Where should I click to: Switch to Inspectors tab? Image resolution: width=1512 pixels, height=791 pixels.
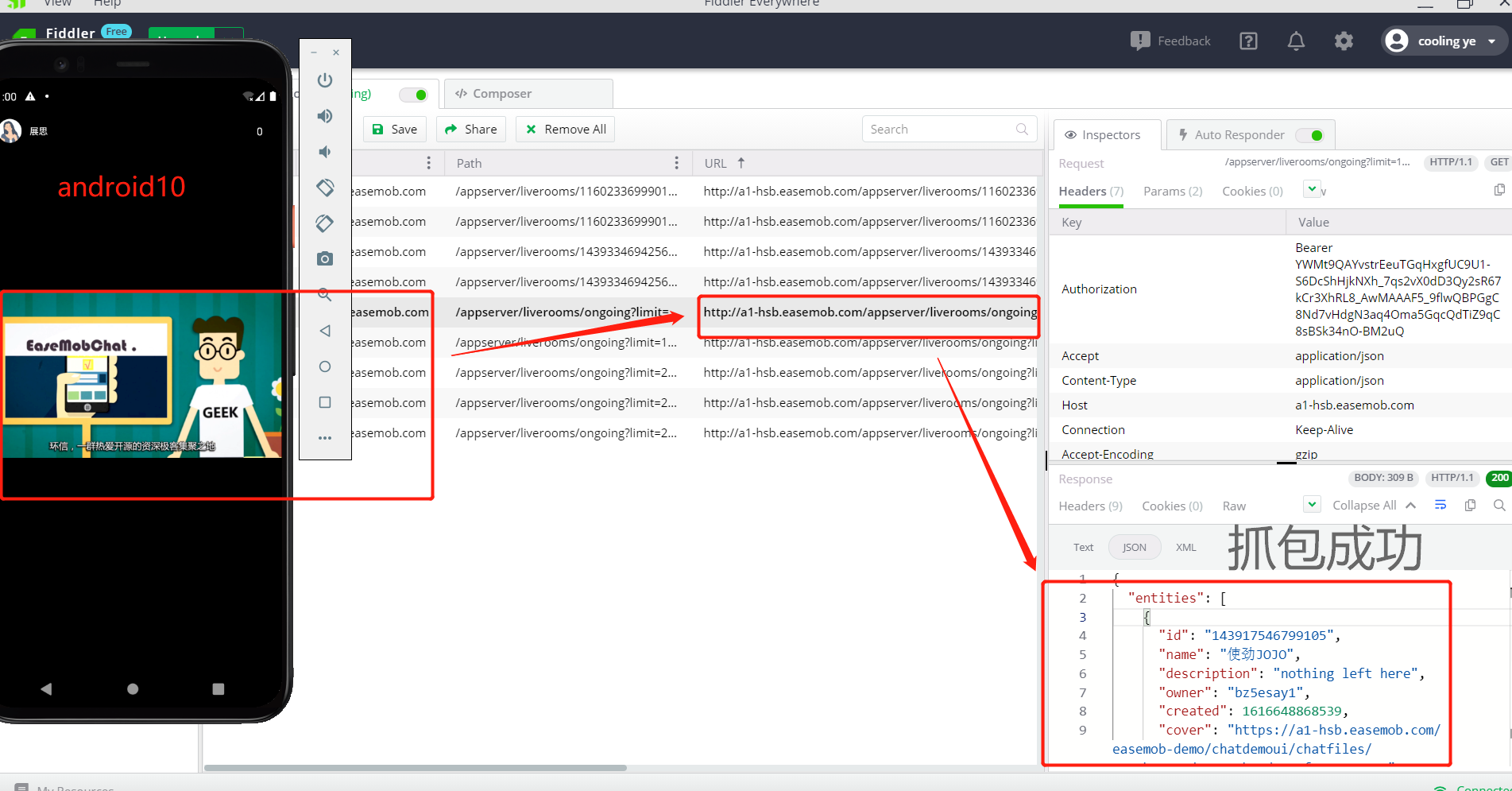click(1107, 135)
